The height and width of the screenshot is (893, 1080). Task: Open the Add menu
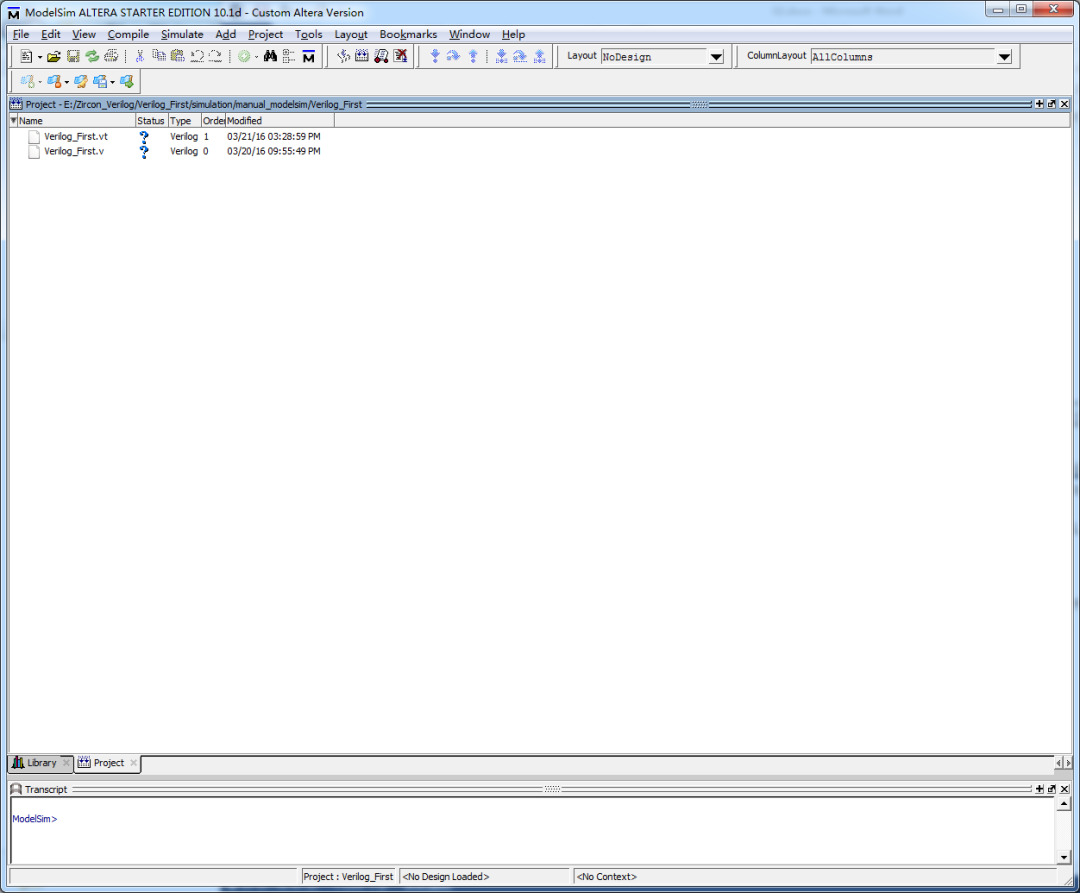point(225,34)
